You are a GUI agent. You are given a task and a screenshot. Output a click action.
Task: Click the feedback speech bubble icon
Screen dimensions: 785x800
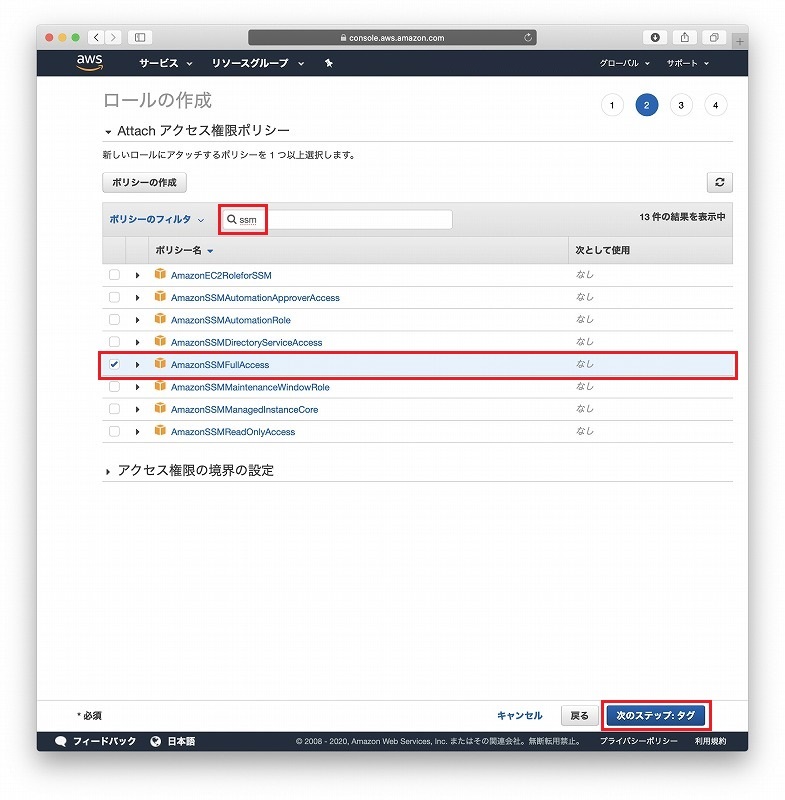tap(60, 741)
